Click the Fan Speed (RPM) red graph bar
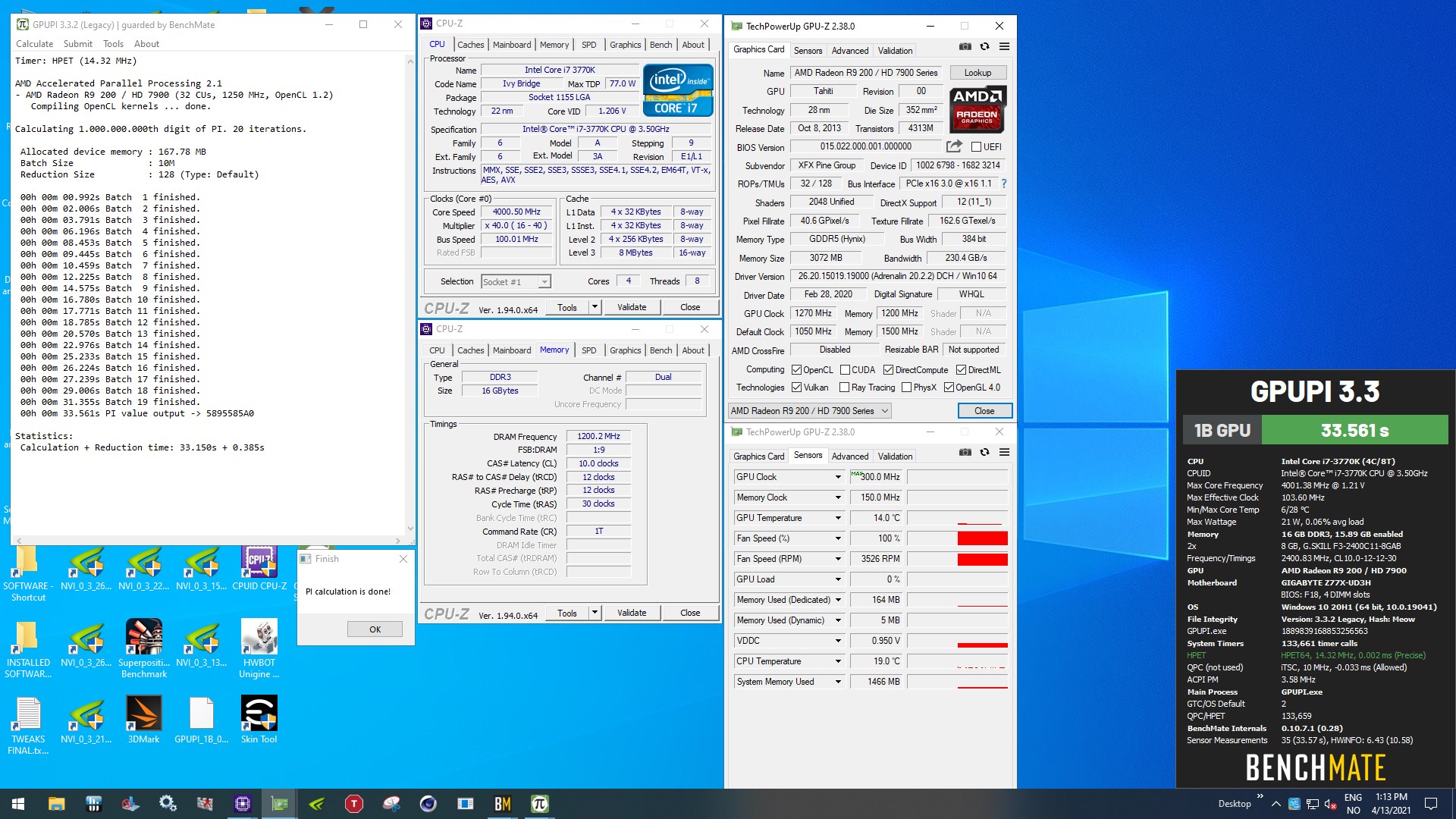Image resolution: width=1456 pixels, height=819 pixels. point(982,559)
